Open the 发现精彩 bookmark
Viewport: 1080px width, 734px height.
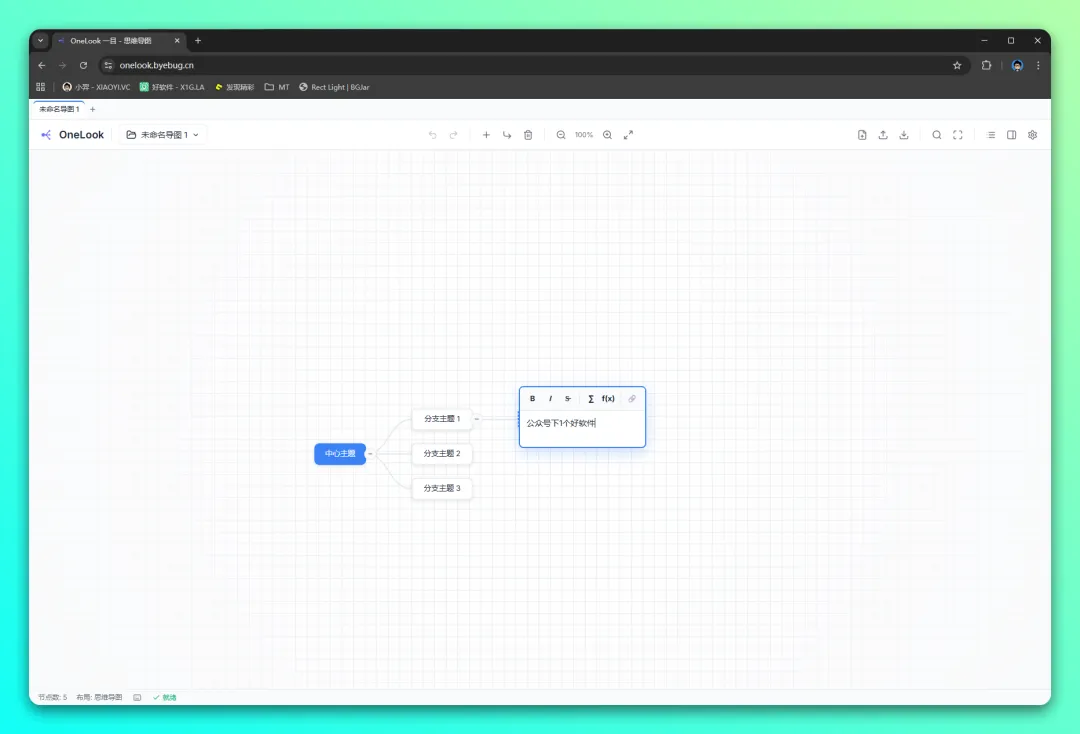tap(234, 87)
